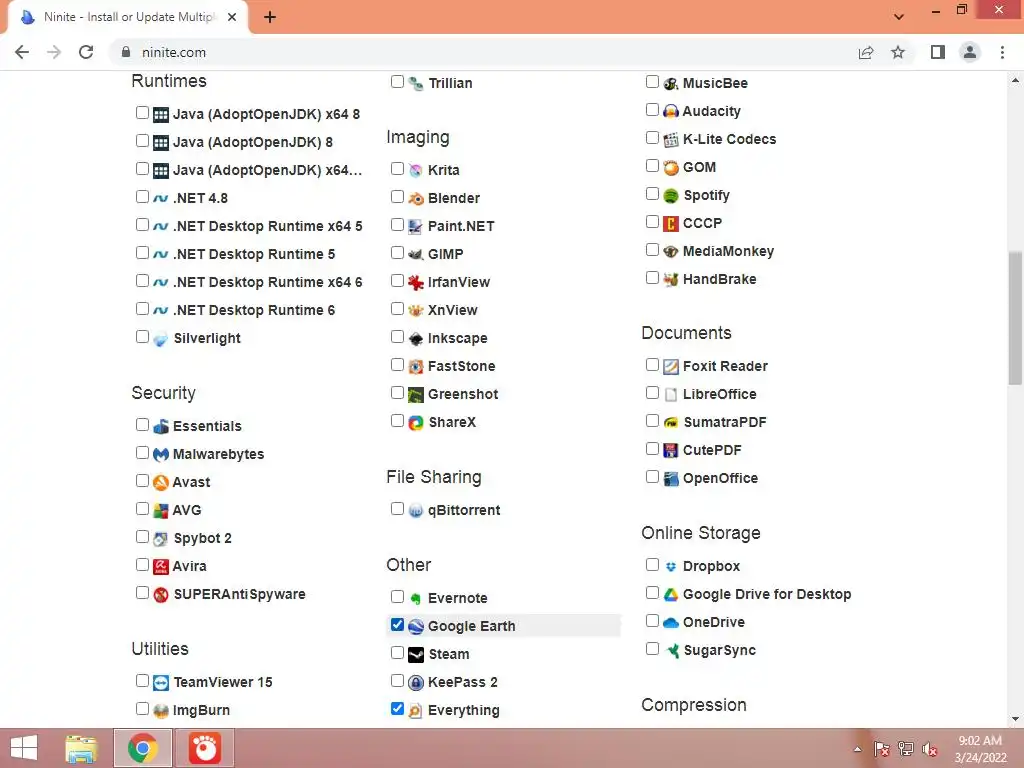Click the IrfanView red icon
This screenshot has width=1024, height=768.
416,283
